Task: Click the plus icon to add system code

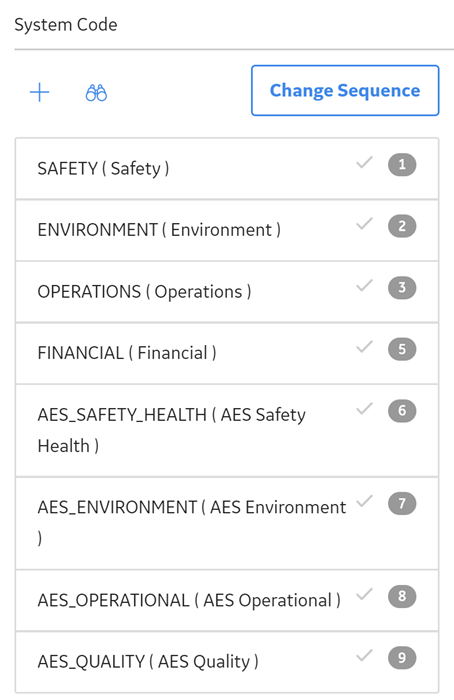Action: coord(39,92)
